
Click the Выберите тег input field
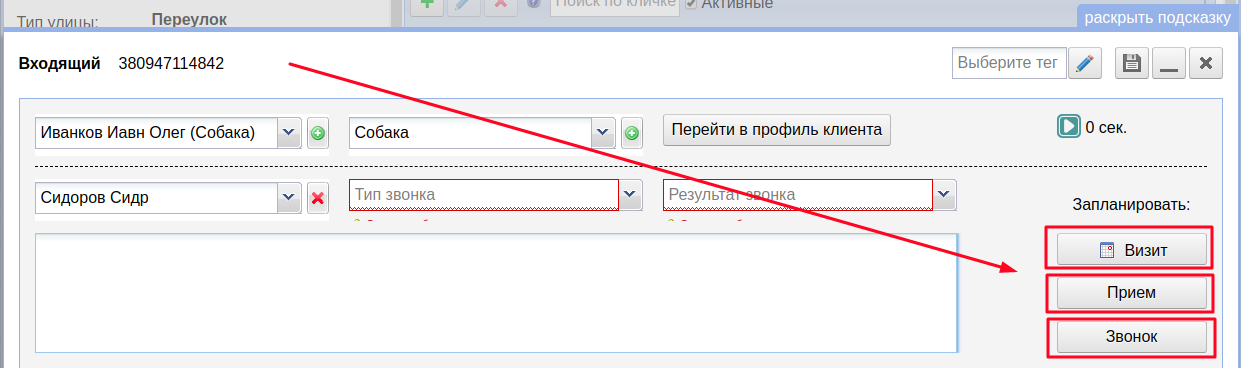tap(1009, 63)
